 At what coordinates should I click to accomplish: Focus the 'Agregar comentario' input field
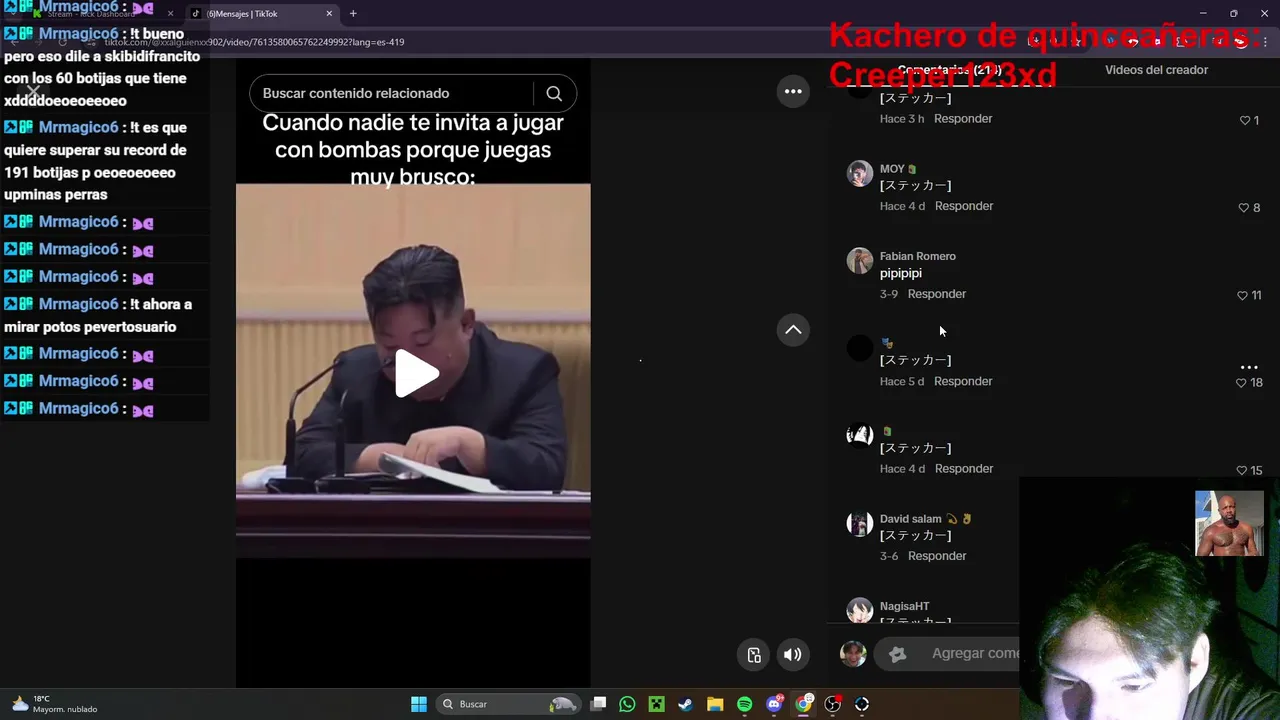975,654
